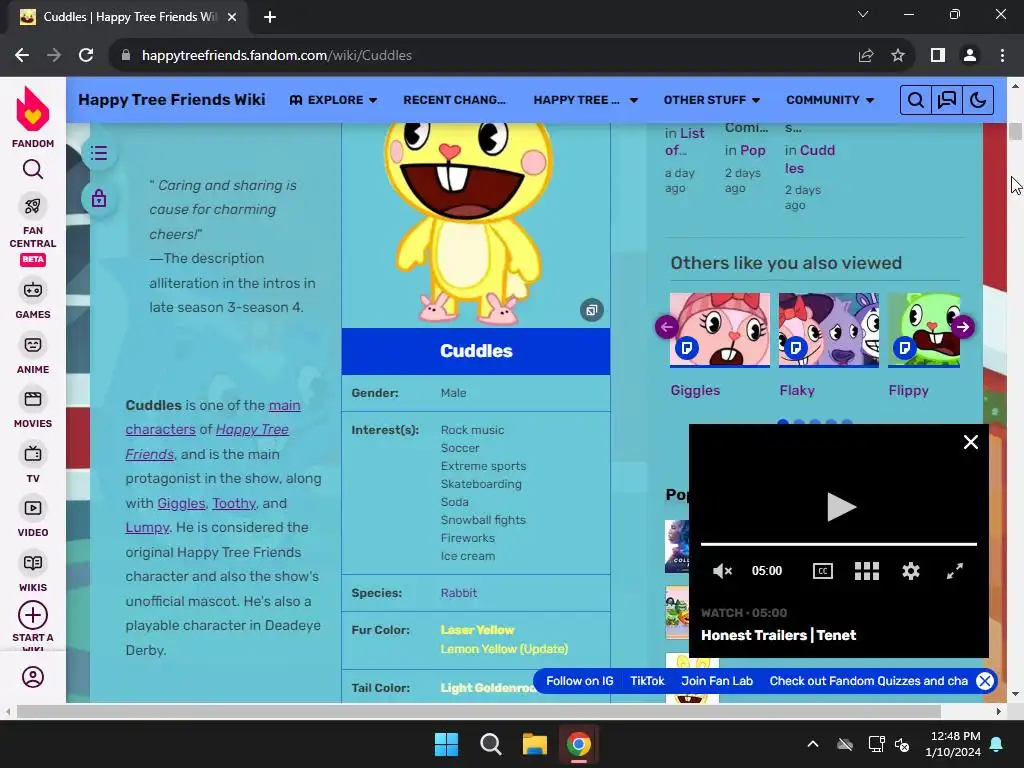1024x768 pixels.
Task: Open Windows Start menu
Action: 447,744
